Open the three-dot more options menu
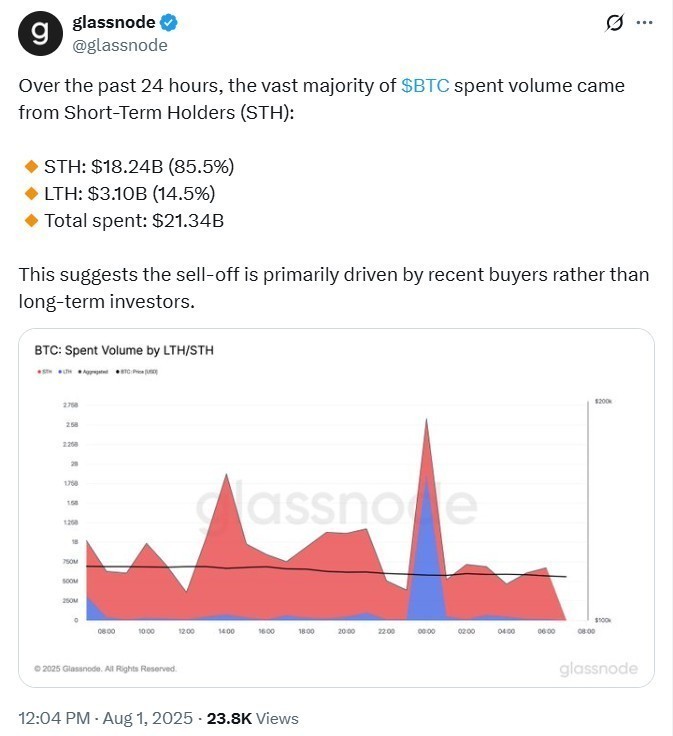Screen dimensions: 673x736 tap(647, 24)
